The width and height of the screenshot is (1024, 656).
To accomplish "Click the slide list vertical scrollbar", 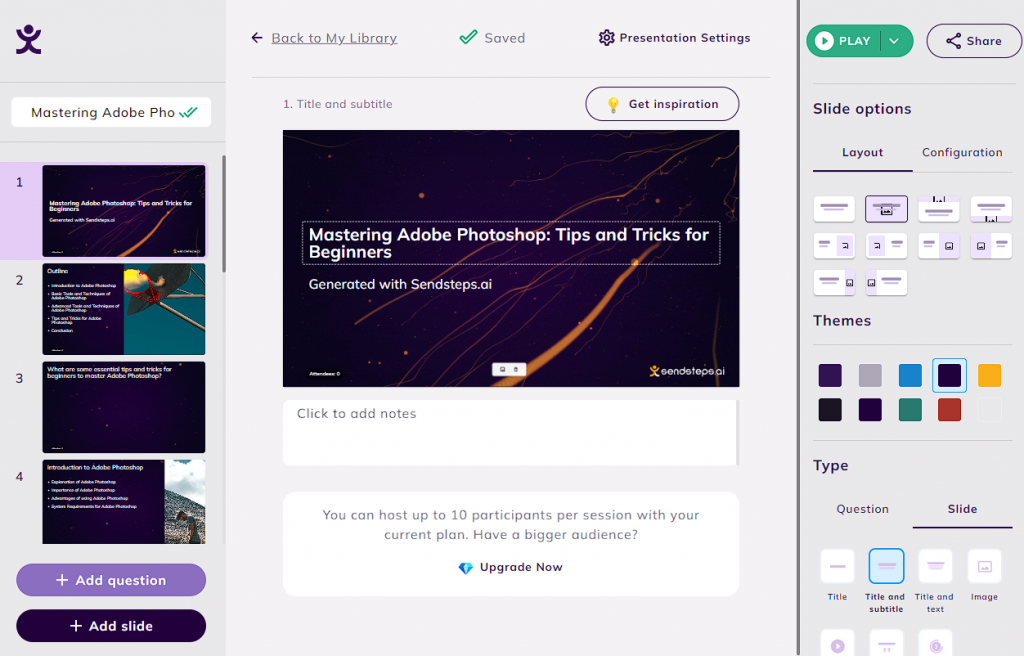I will (224, 214).
